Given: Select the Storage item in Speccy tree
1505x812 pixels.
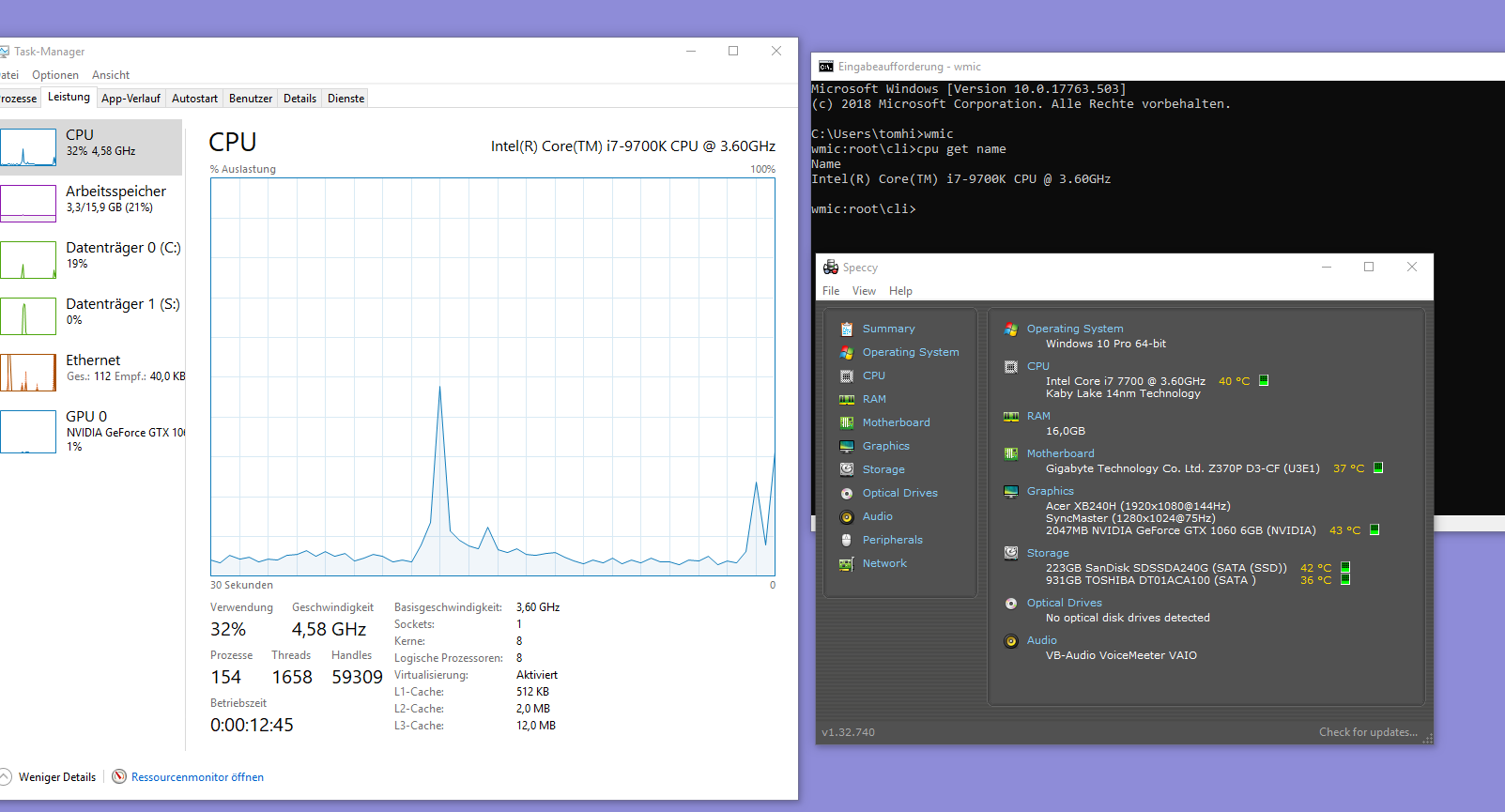Looking at the screenshot, I should pyautogui.click(x=883, y=469).
